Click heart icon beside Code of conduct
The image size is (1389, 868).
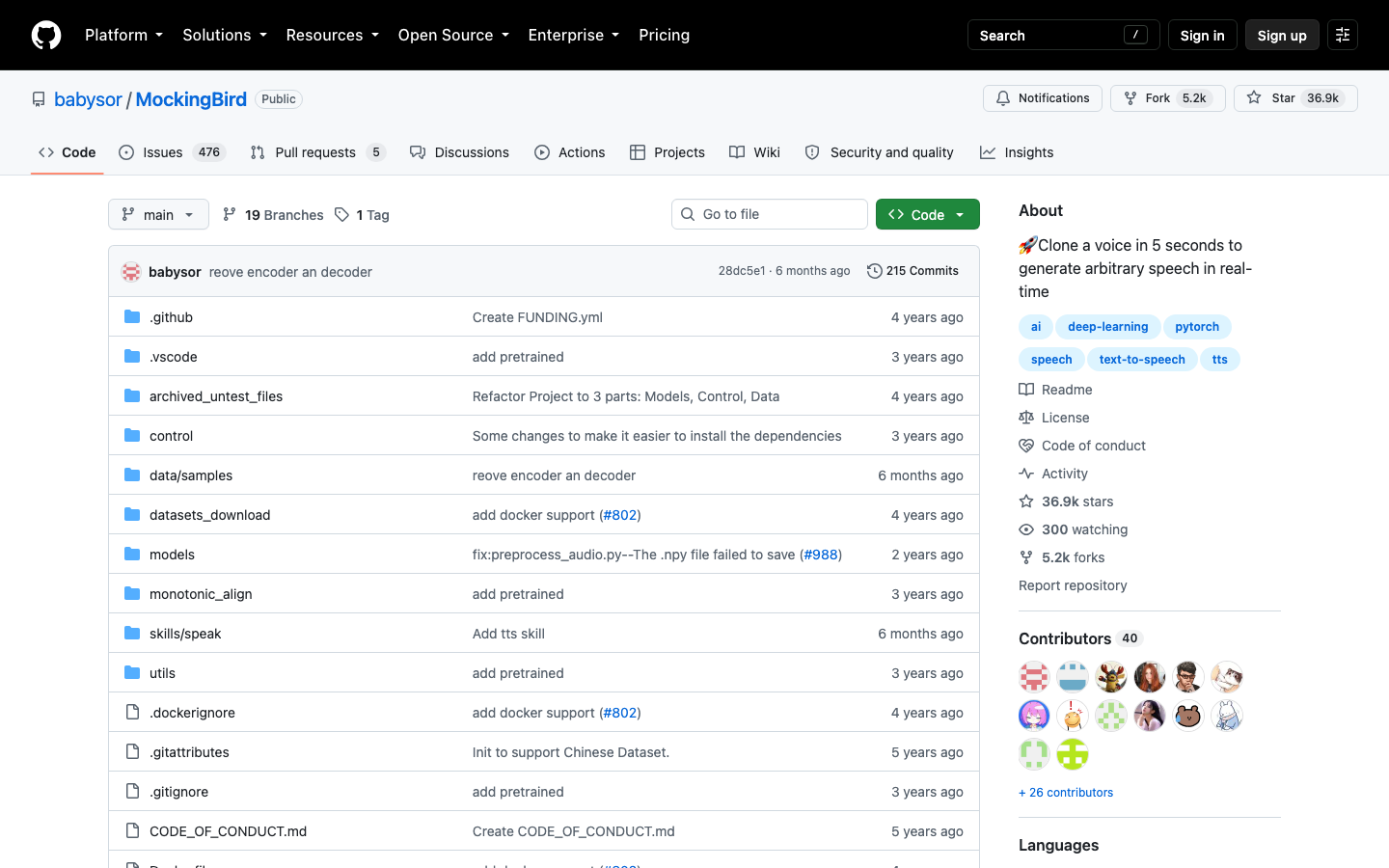1026,446
